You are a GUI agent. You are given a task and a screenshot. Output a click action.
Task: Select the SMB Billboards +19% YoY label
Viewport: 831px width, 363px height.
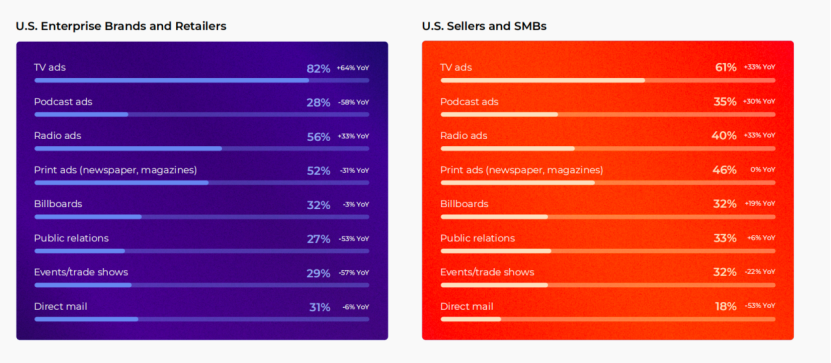click(759, 203)
